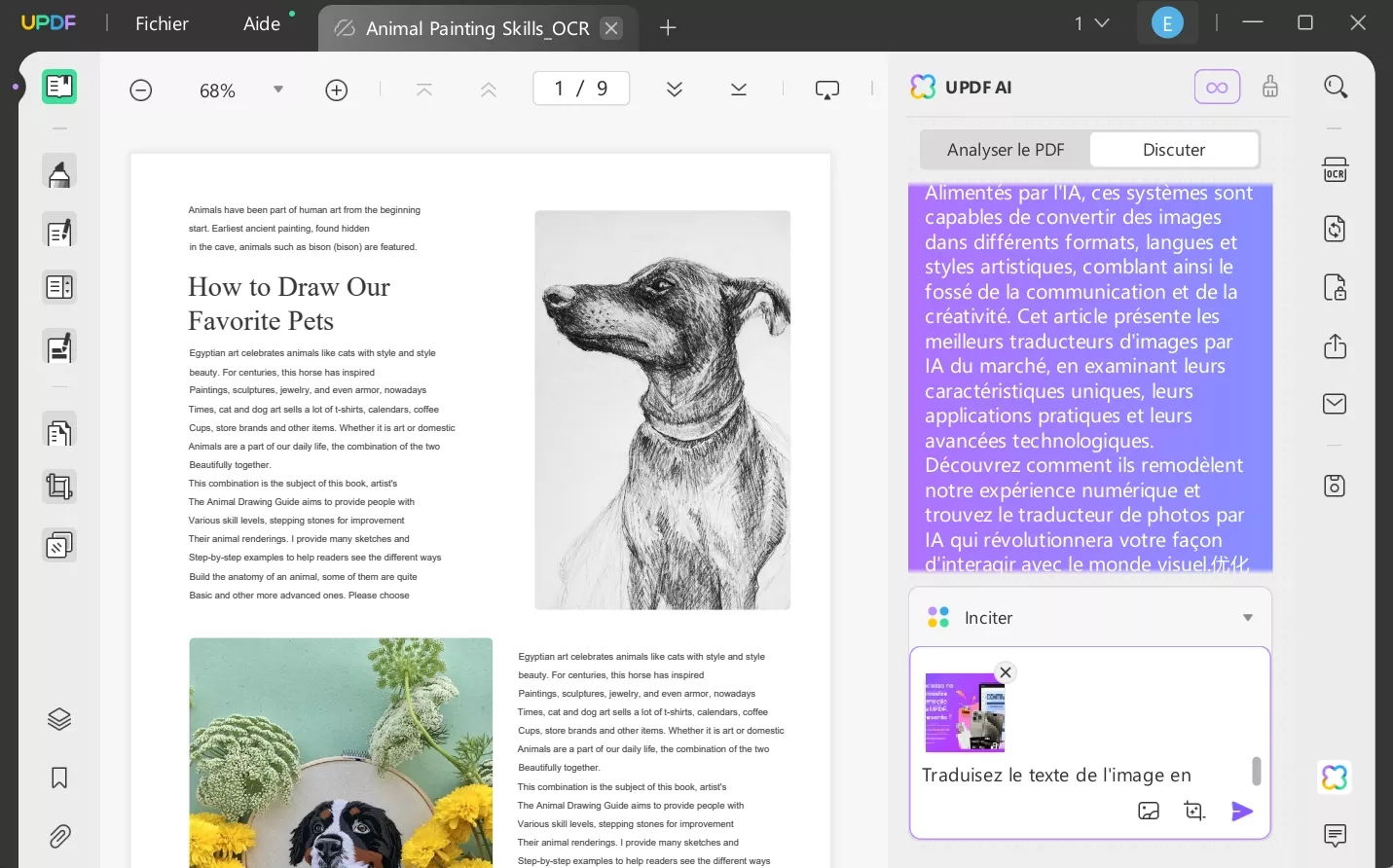Select the highlighter Comment tool
1393x868 pixels.
click(59, 173)
